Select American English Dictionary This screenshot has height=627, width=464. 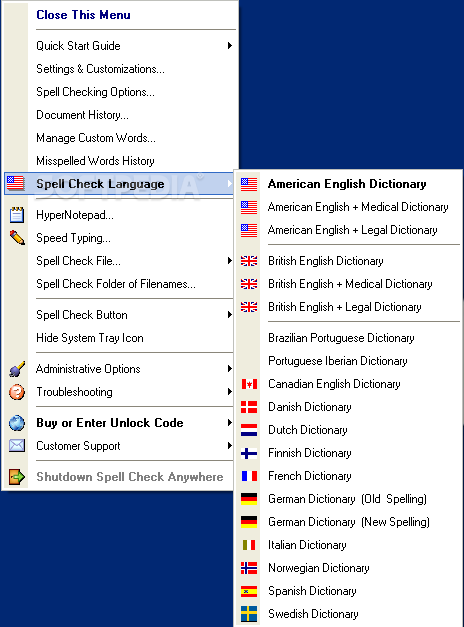tap(347, 184)
